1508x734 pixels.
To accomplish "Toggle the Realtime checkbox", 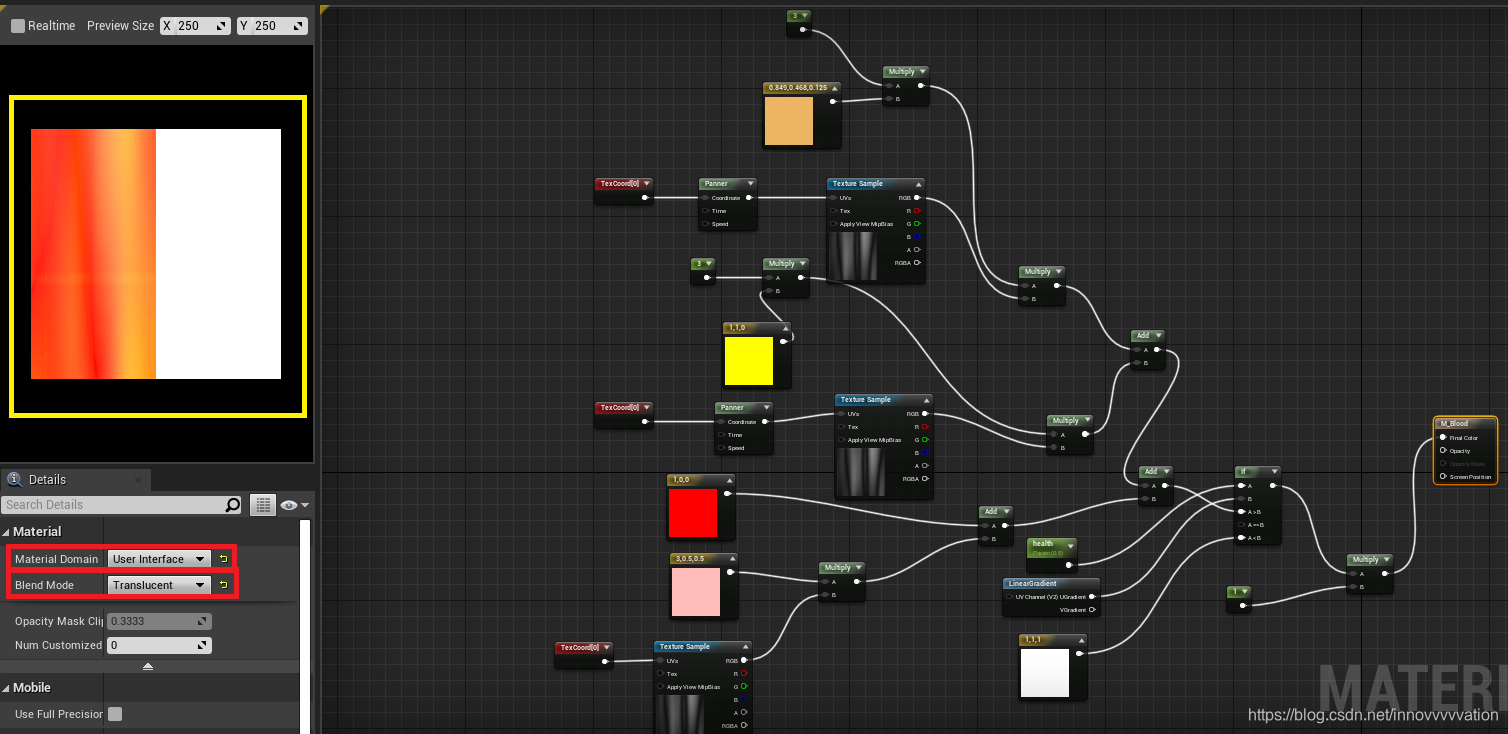I will [x=18, y=26].
